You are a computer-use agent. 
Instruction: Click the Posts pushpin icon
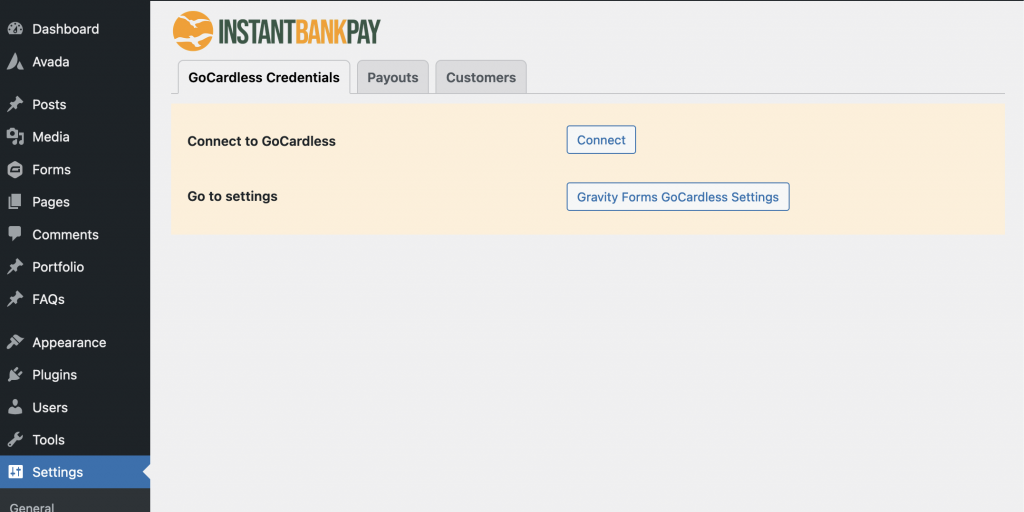tap(15, 104)
